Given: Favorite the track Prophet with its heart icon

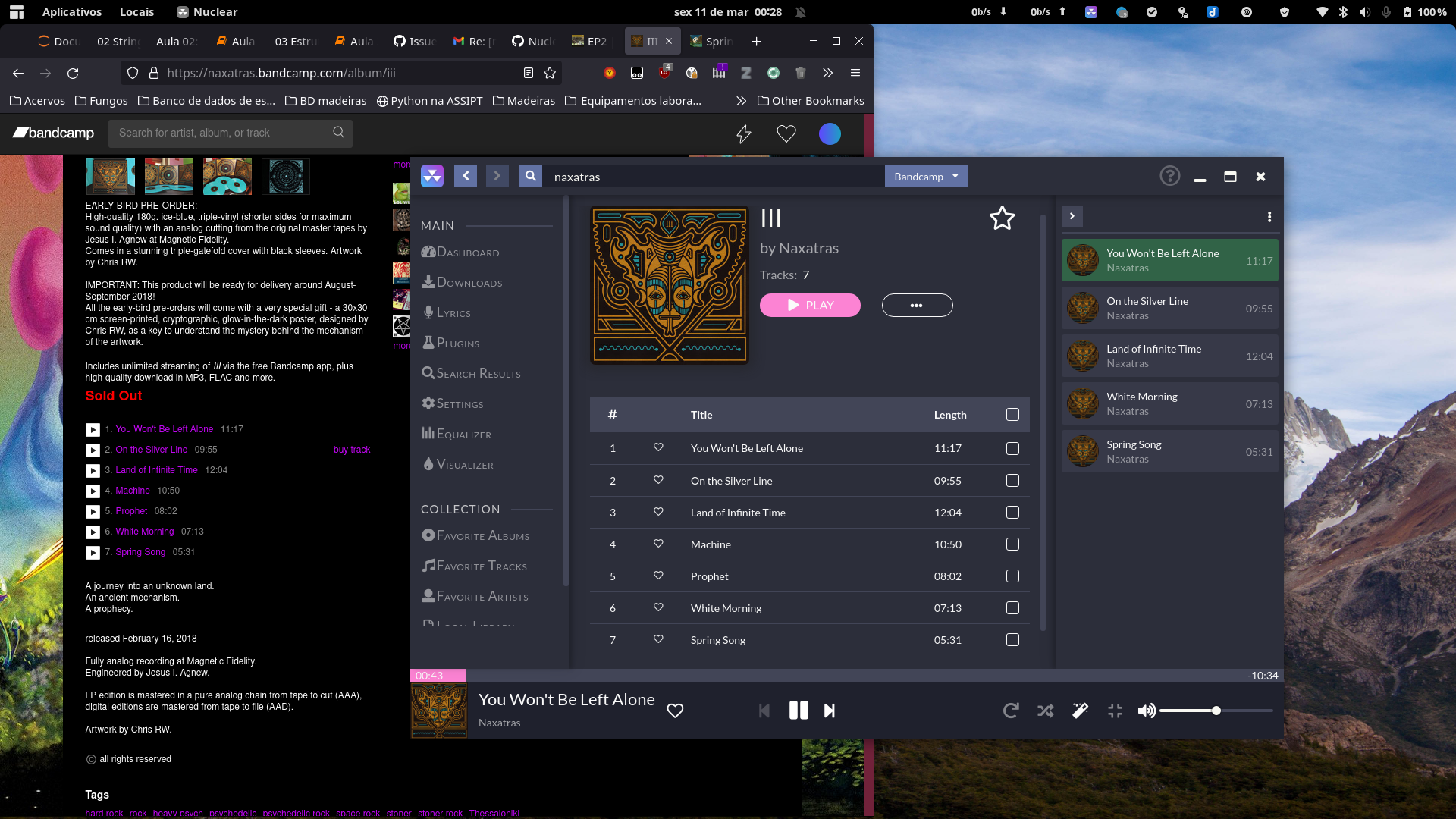Looking at the screenshot, I should [658, 576].
